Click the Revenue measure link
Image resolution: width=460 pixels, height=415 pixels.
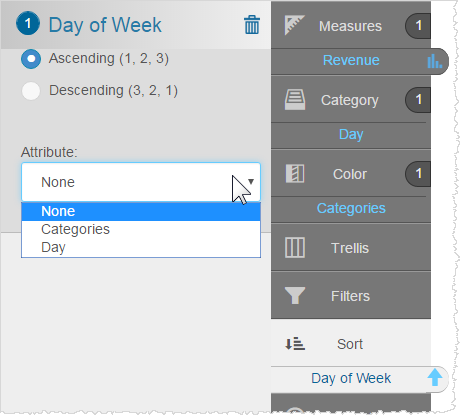tap(351, 60)
